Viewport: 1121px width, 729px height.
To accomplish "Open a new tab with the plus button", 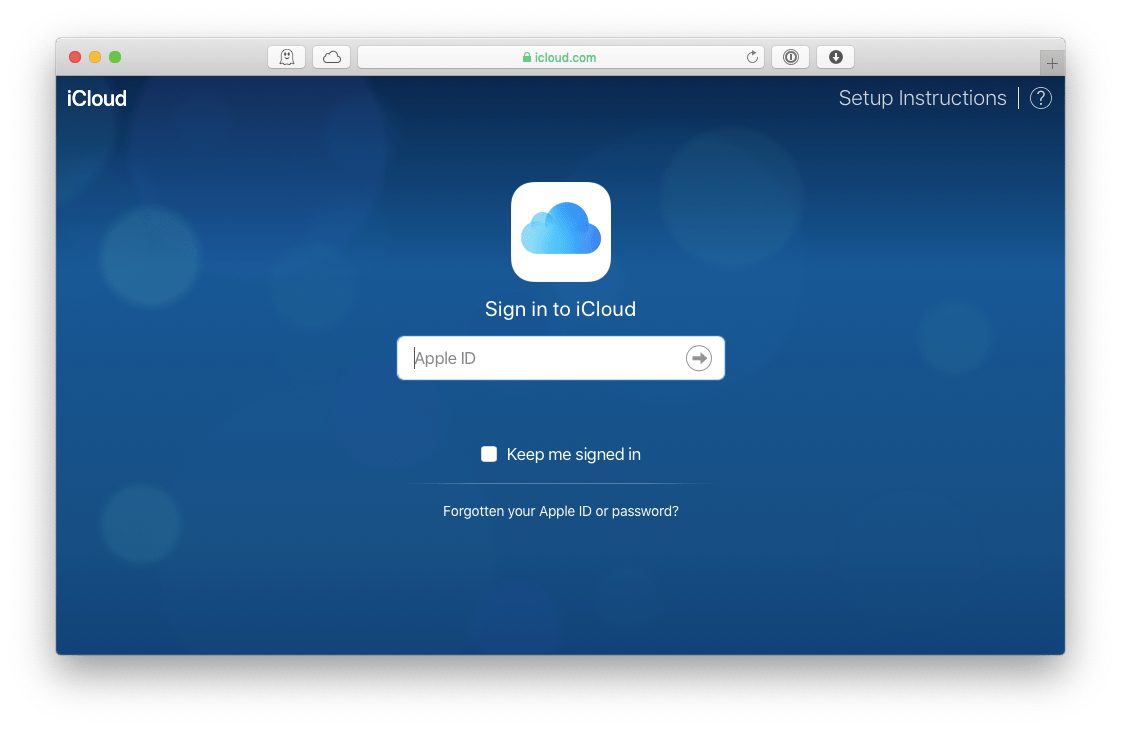I will [x=1051, y=61].
